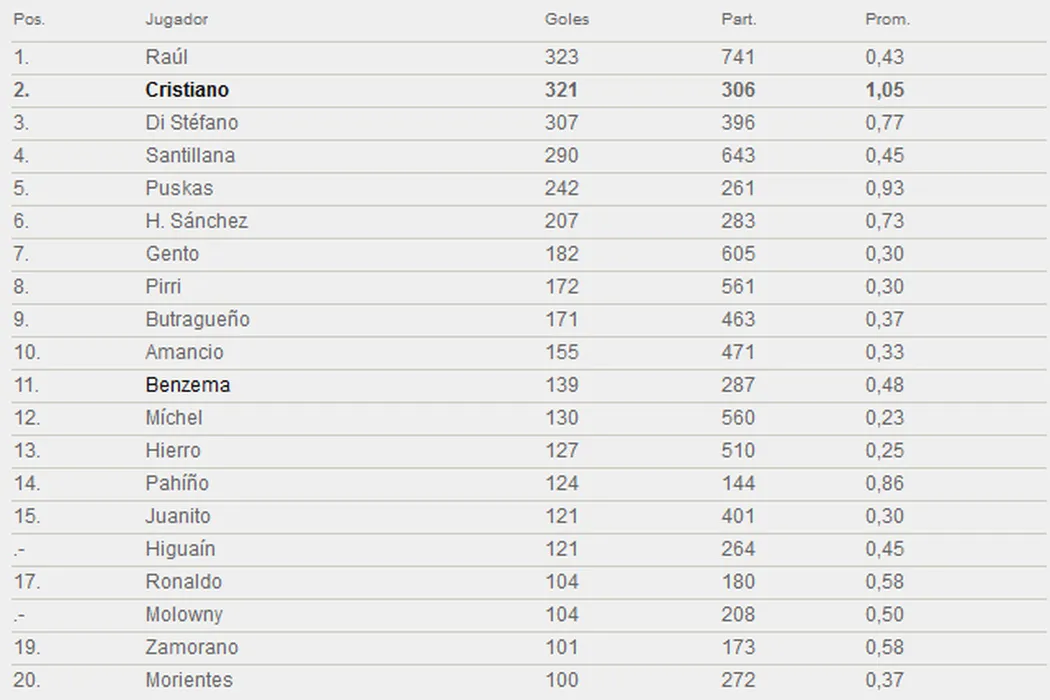Click the Jugador column header

pos(176,20)
